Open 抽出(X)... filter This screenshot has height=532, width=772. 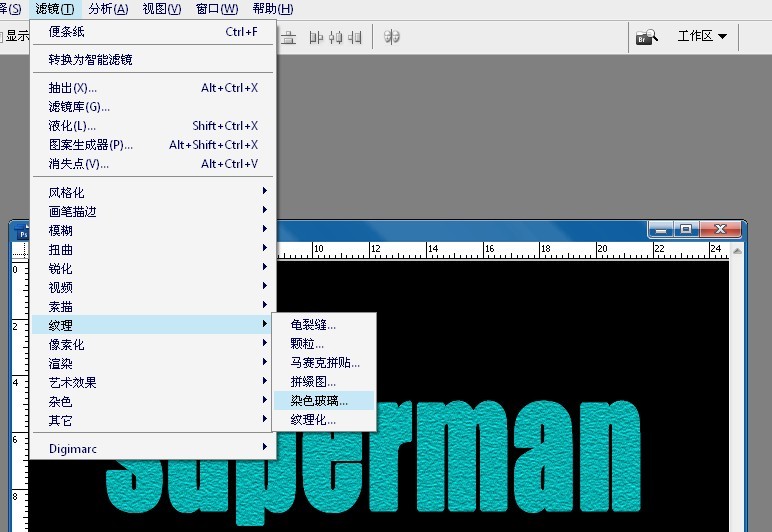point(153,88)
